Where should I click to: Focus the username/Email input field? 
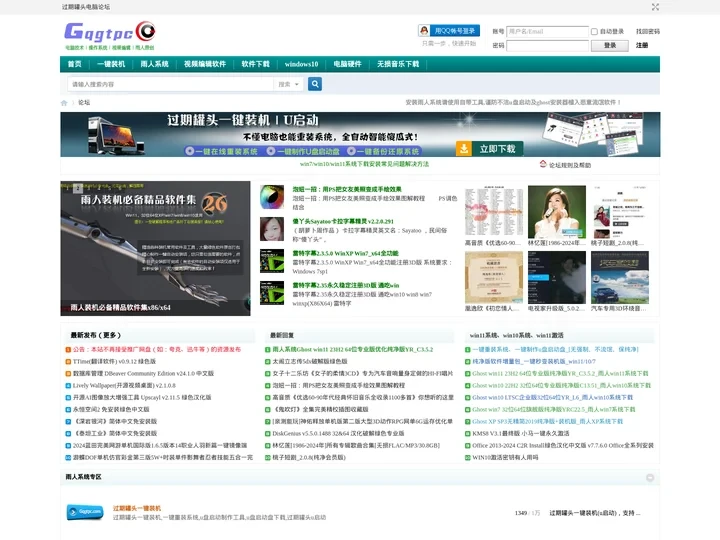tap(547, 32)
